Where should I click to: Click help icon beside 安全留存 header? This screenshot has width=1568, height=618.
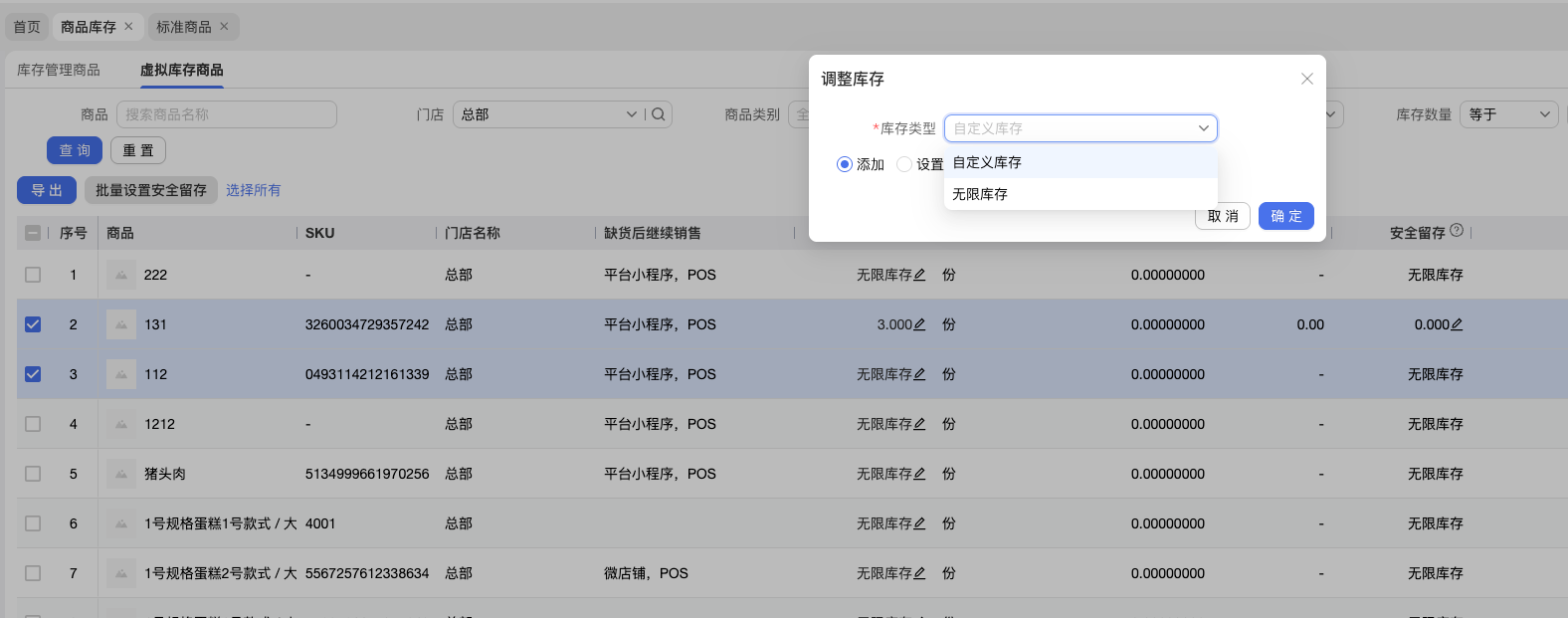coord(1457,231)
